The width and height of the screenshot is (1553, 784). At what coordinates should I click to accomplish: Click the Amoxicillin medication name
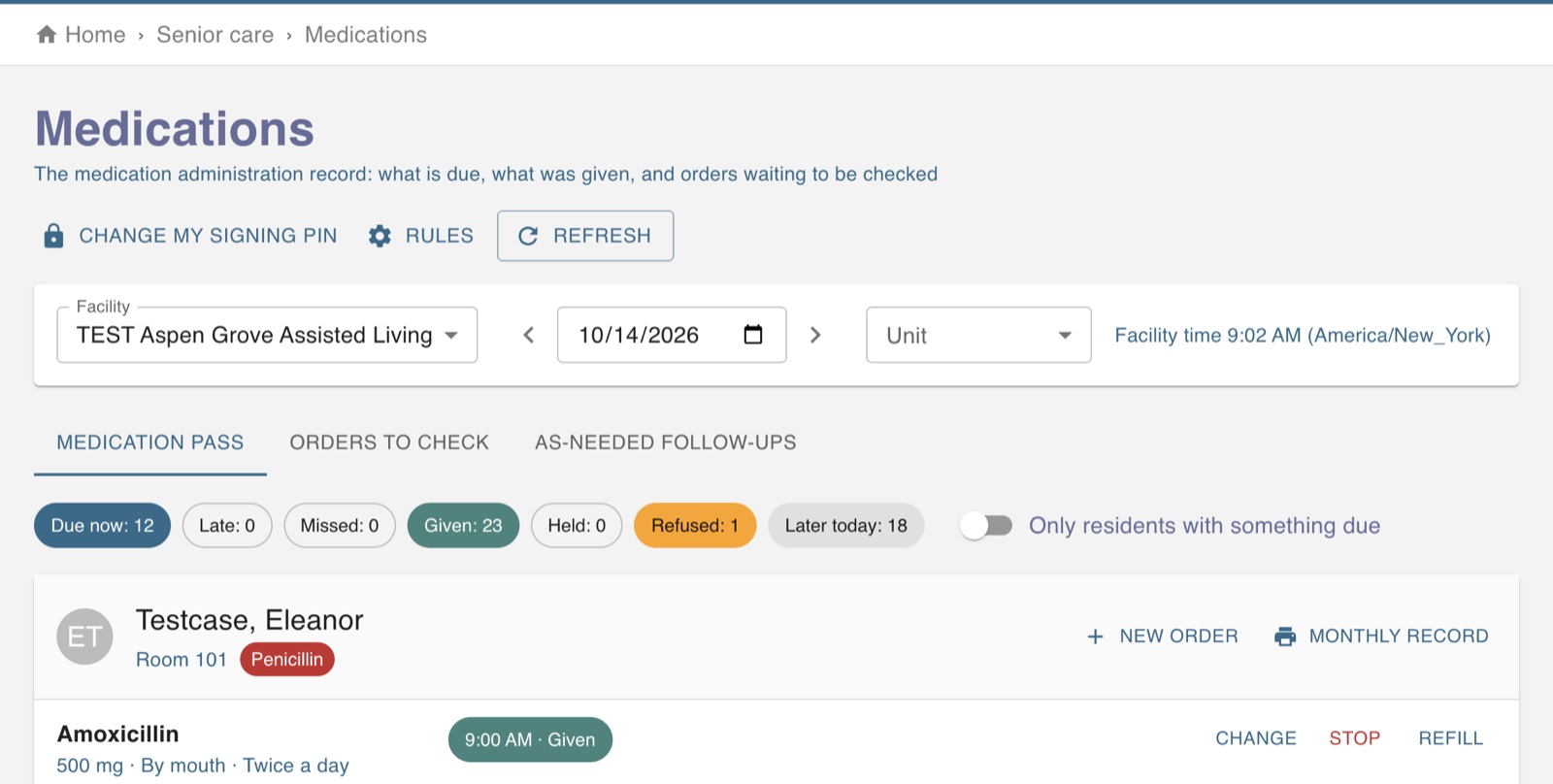(118, 734)
